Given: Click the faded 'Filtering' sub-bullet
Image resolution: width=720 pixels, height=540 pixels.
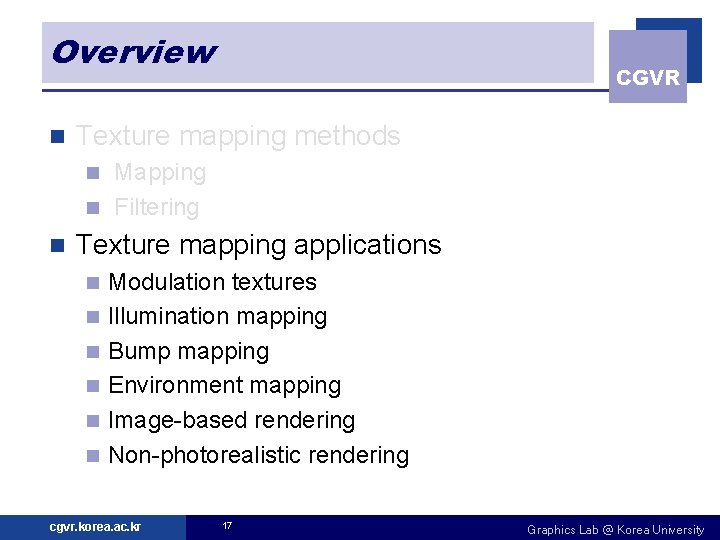Looking at the screenshot, I should point(157,207).
